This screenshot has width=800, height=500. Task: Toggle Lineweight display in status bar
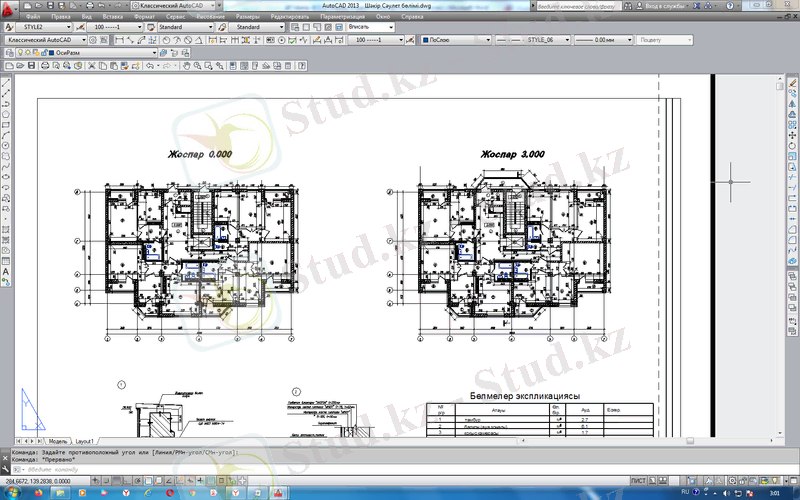tap(199, 481)
